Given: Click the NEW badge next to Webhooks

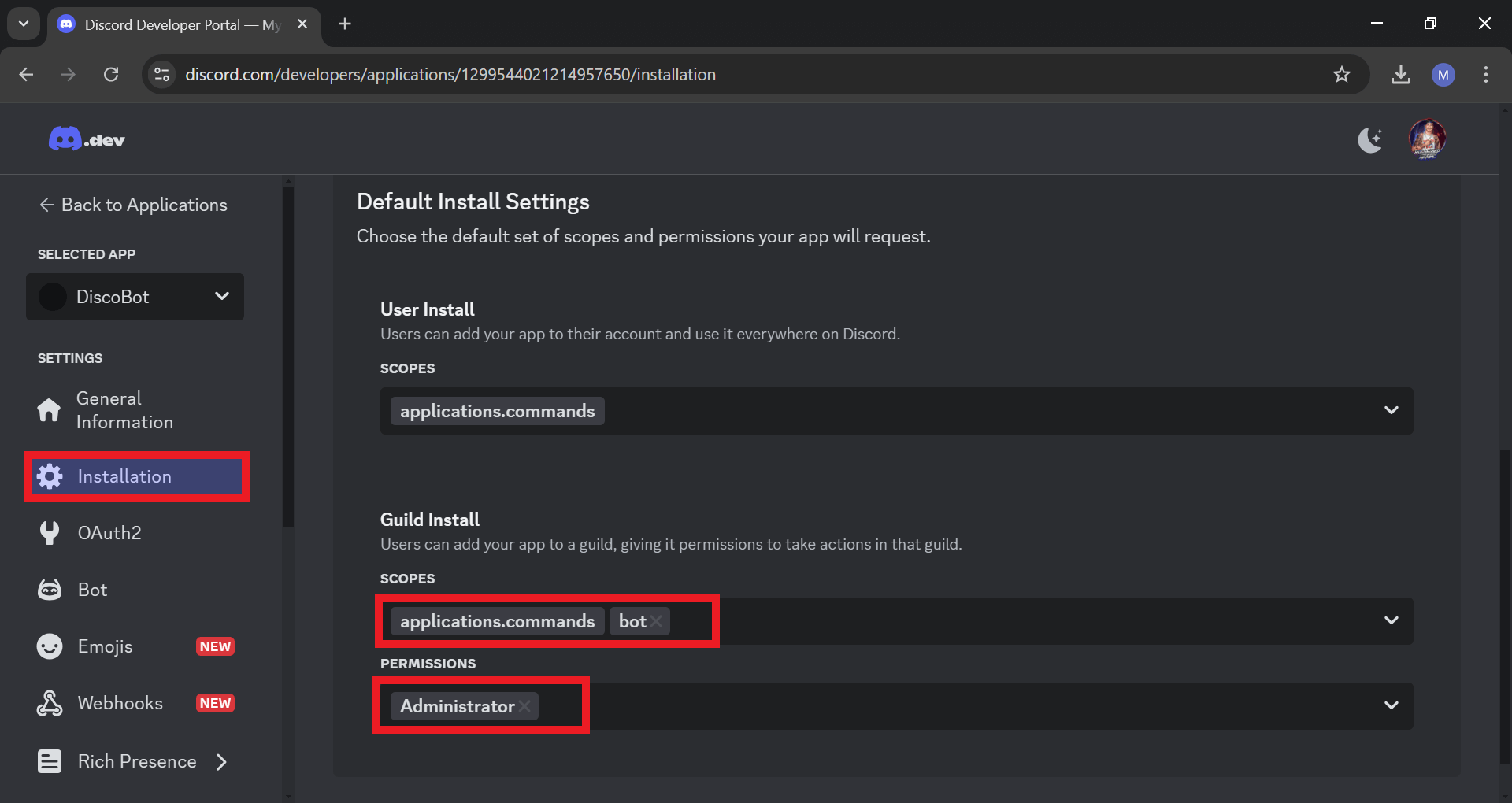Looking at the screenshot, I should click(x=215, y=703).
